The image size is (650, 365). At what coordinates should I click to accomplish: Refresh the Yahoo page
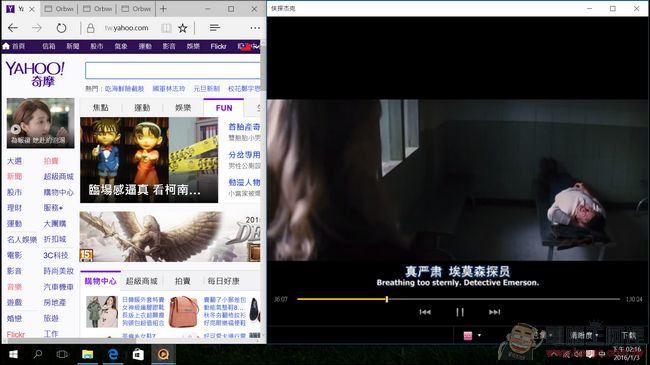tap(61, 28)
